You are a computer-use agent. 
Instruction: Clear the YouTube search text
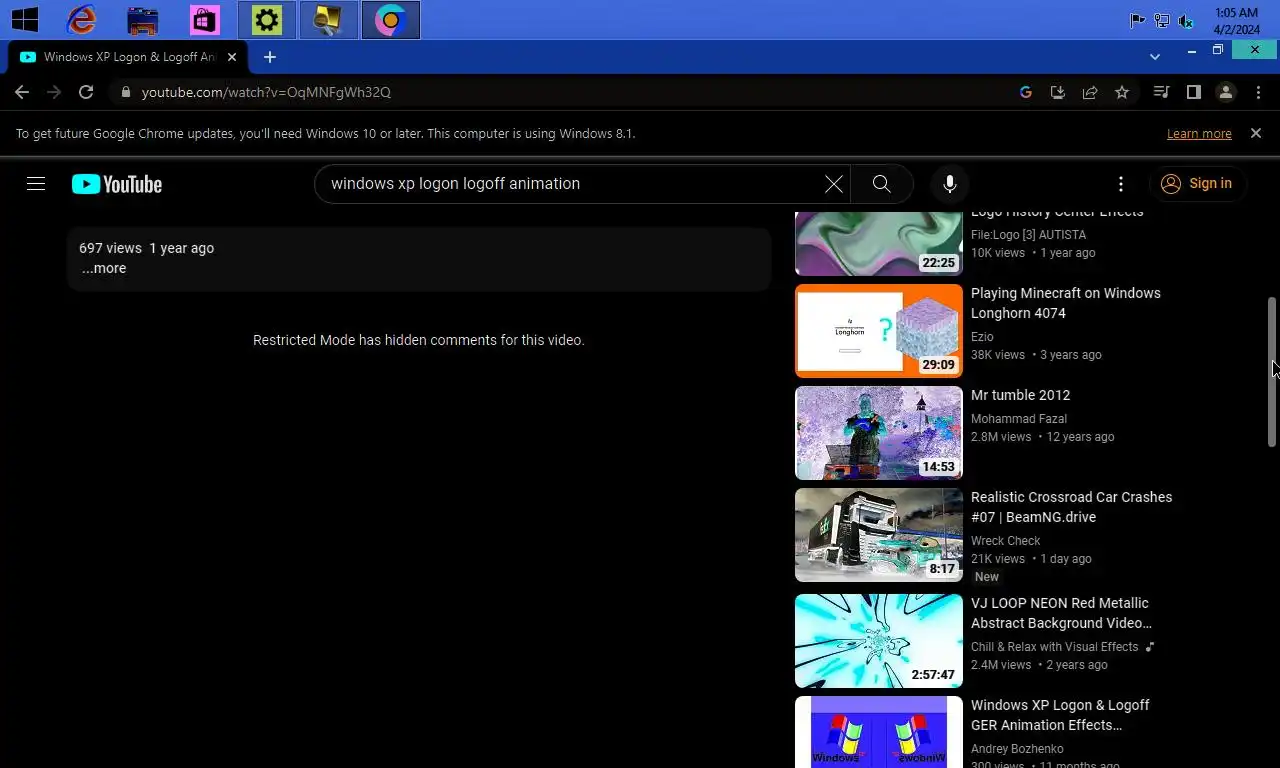click(x=833, y=184)
